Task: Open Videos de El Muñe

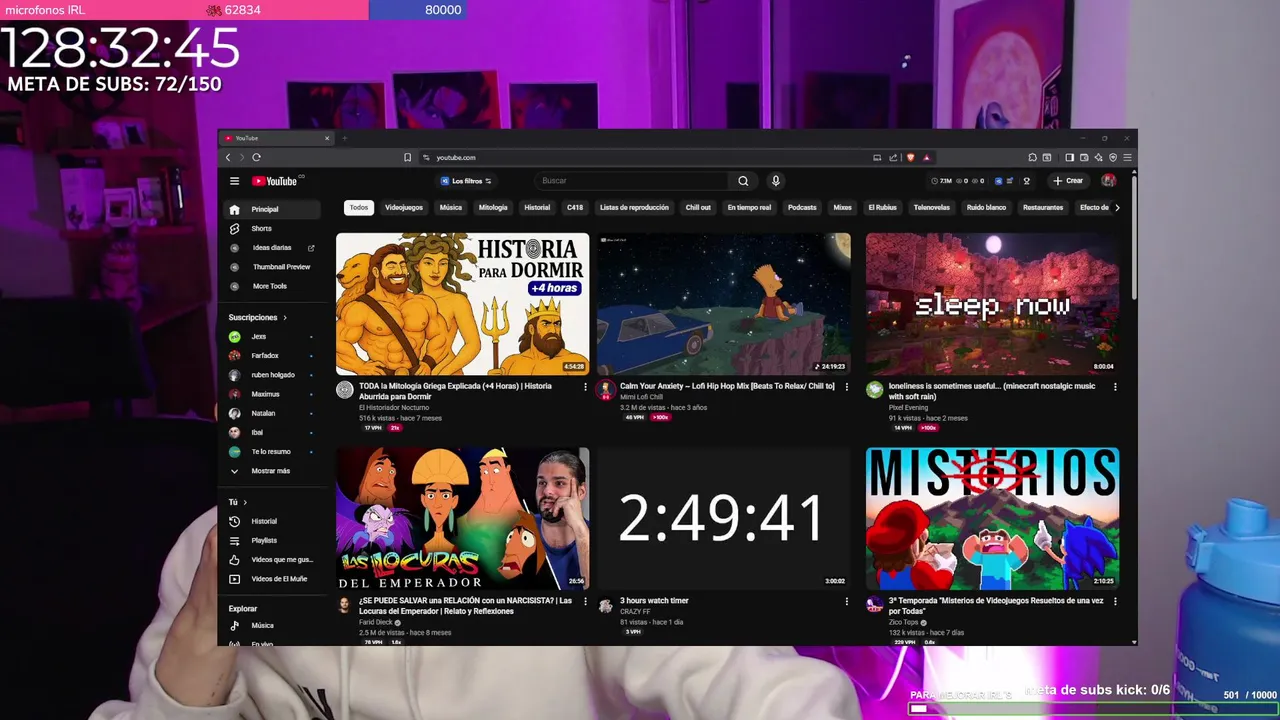Action: pos(273,579)
